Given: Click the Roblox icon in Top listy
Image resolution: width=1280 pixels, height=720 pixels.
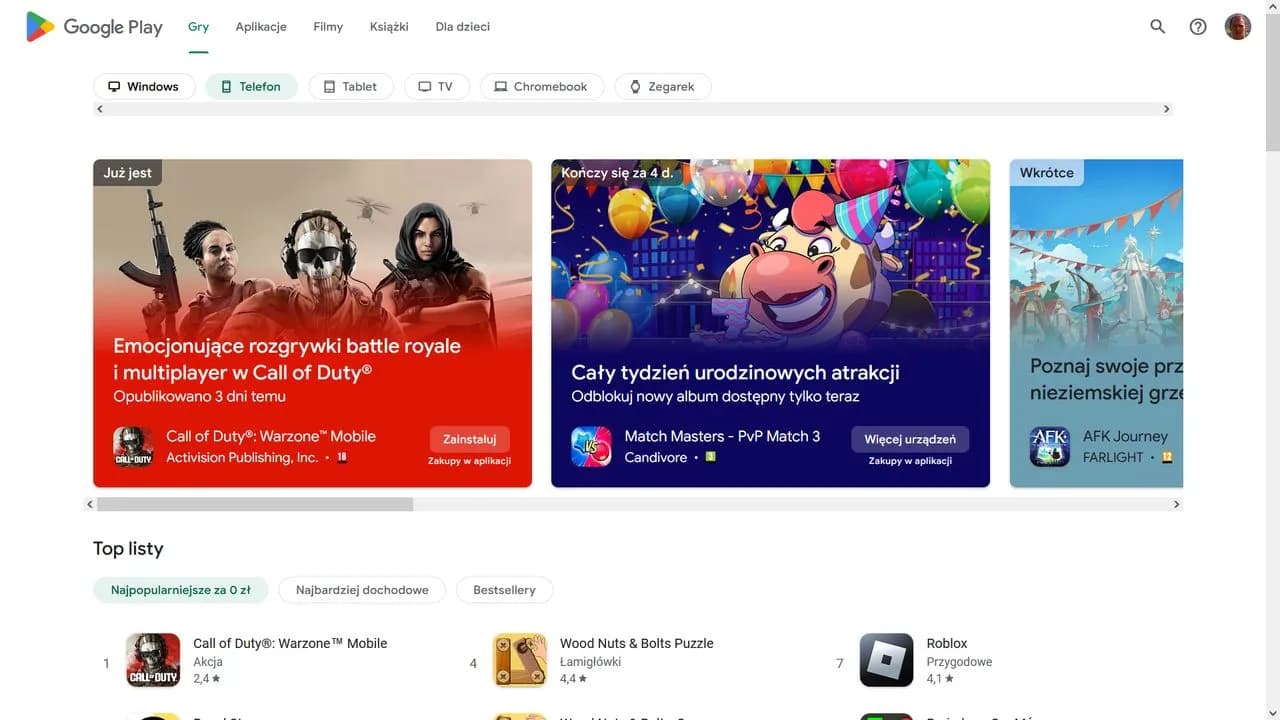Looking at the screenshot, I should click(887, 660).
